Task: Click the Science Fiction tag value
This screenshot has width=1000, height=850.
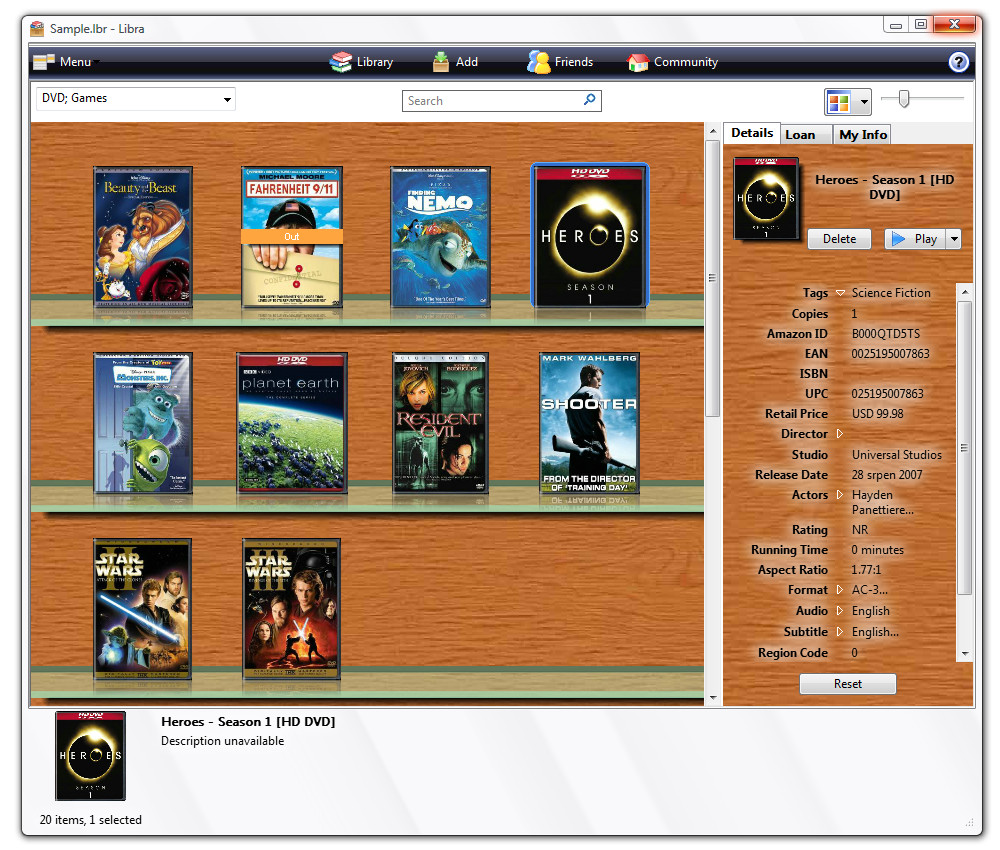Action: [891, 293]
